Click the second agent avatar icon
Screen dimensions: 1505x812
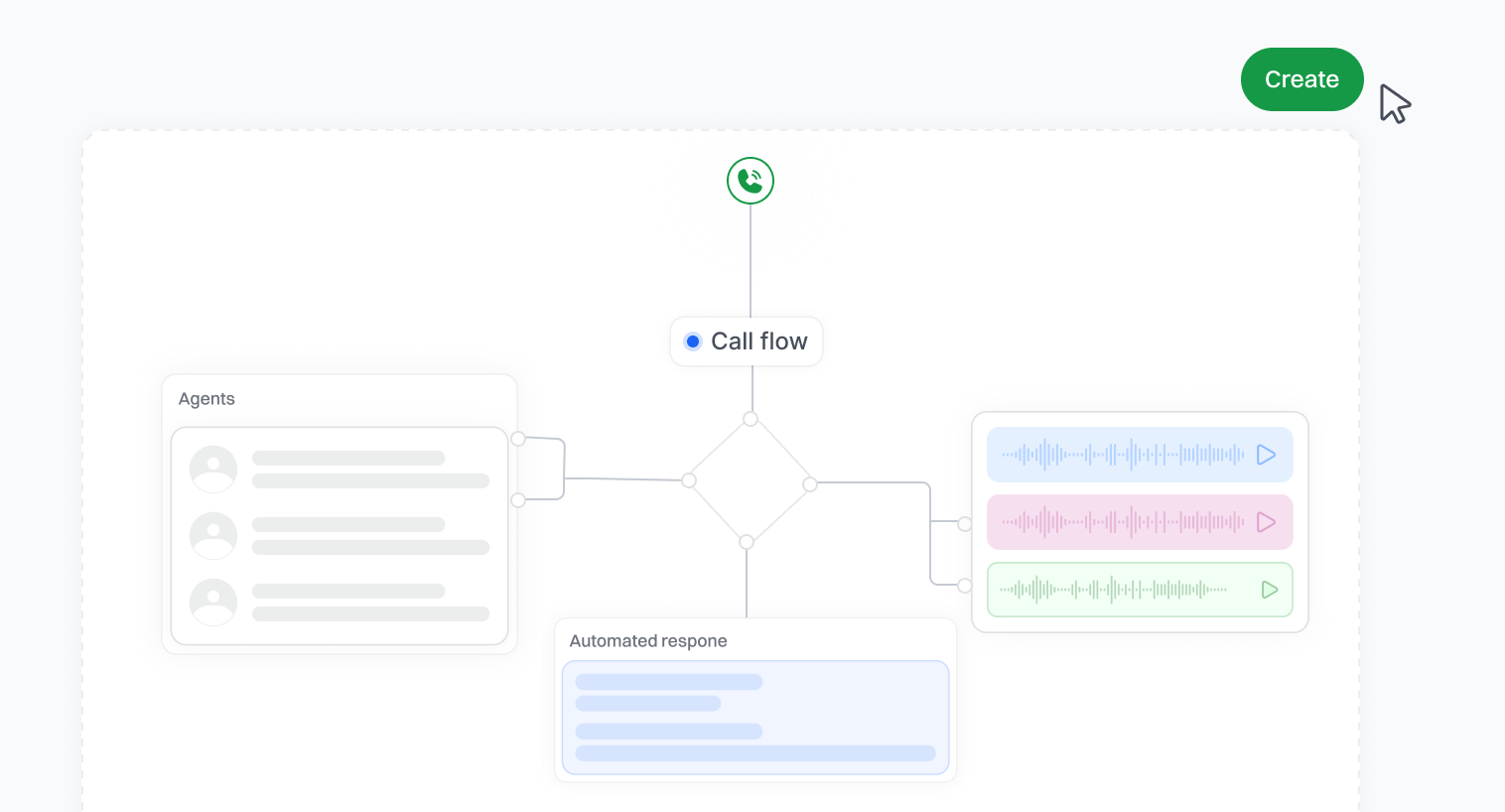(213, 535)
